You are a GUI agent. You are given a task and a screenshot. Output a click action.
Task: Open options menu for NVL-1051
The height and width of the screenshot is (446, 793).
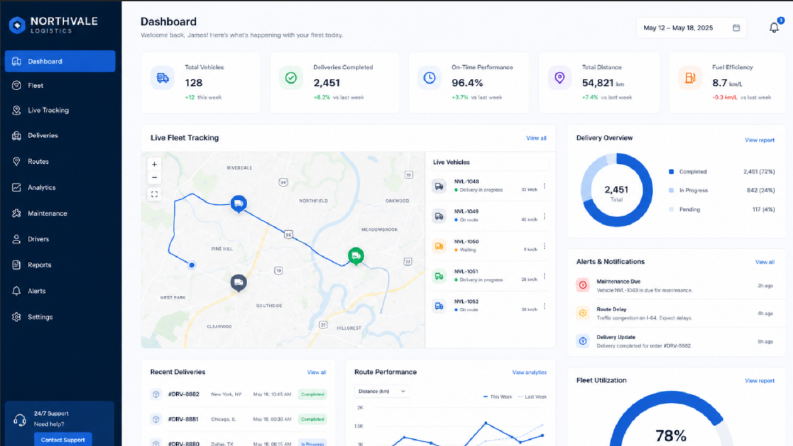tap(544, 276)
